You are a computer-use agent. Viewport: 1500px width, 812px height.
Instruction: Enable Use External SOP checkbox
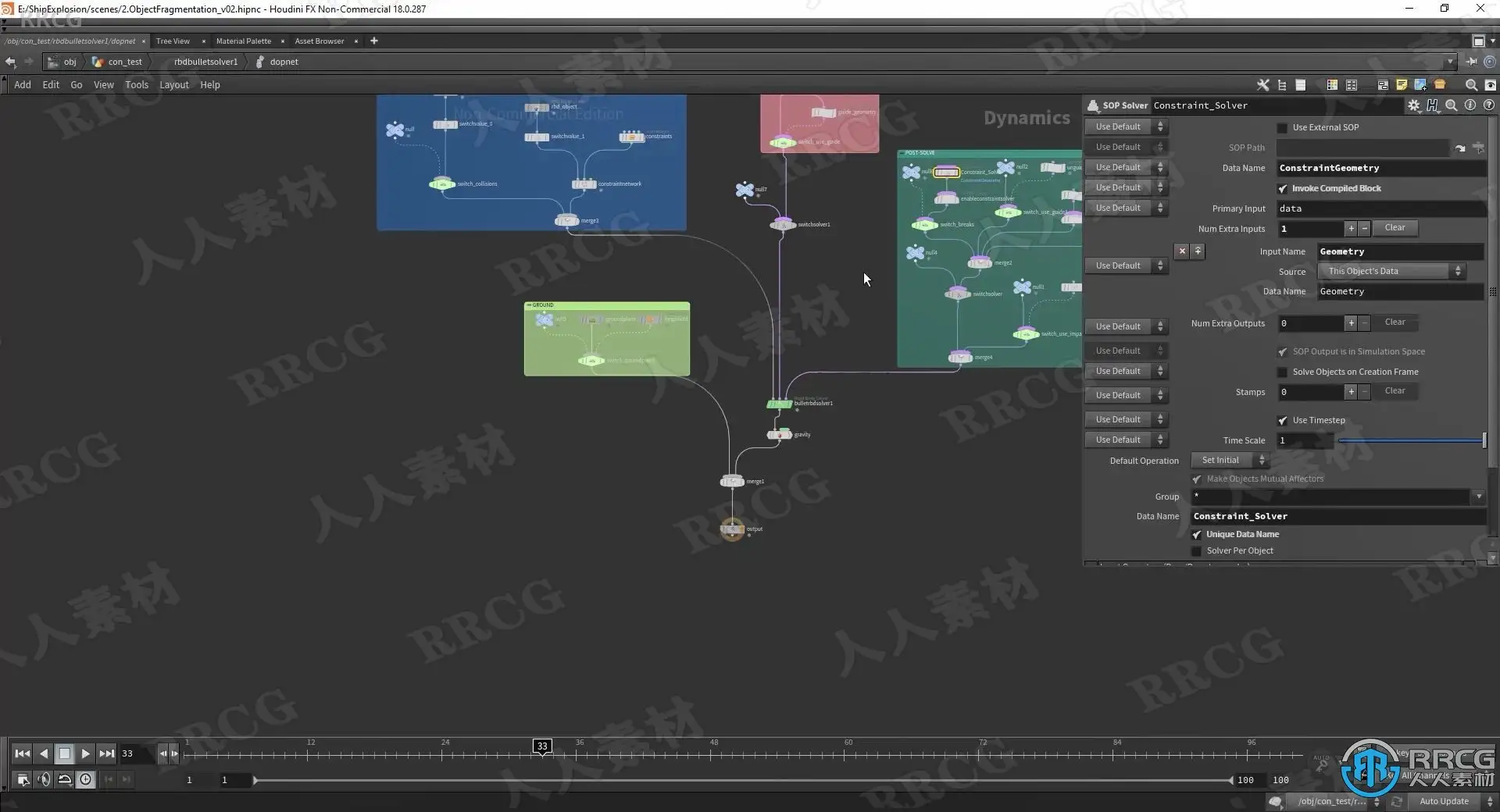coord(1282,127)
